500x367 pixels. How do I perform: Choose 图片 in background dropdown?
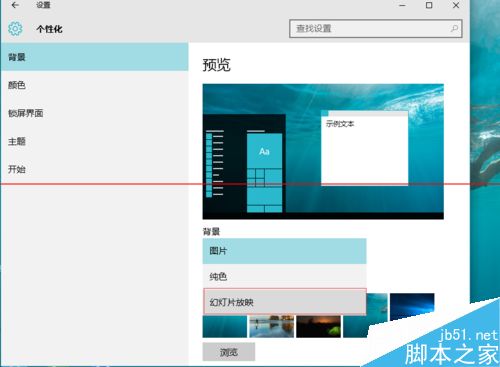point(284,251)
